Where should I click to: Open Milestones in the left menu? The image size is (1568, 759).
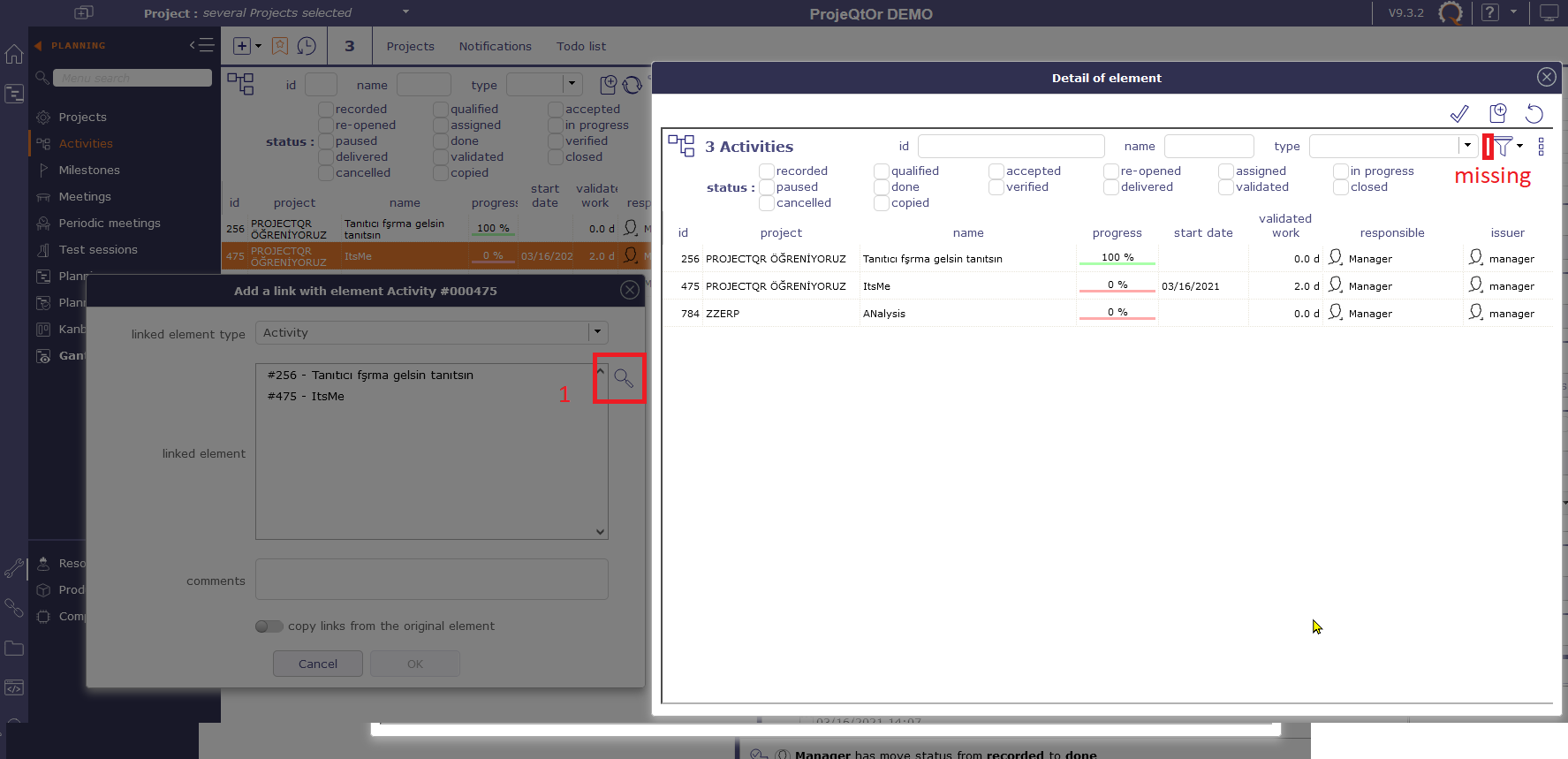tap(89, 170)
